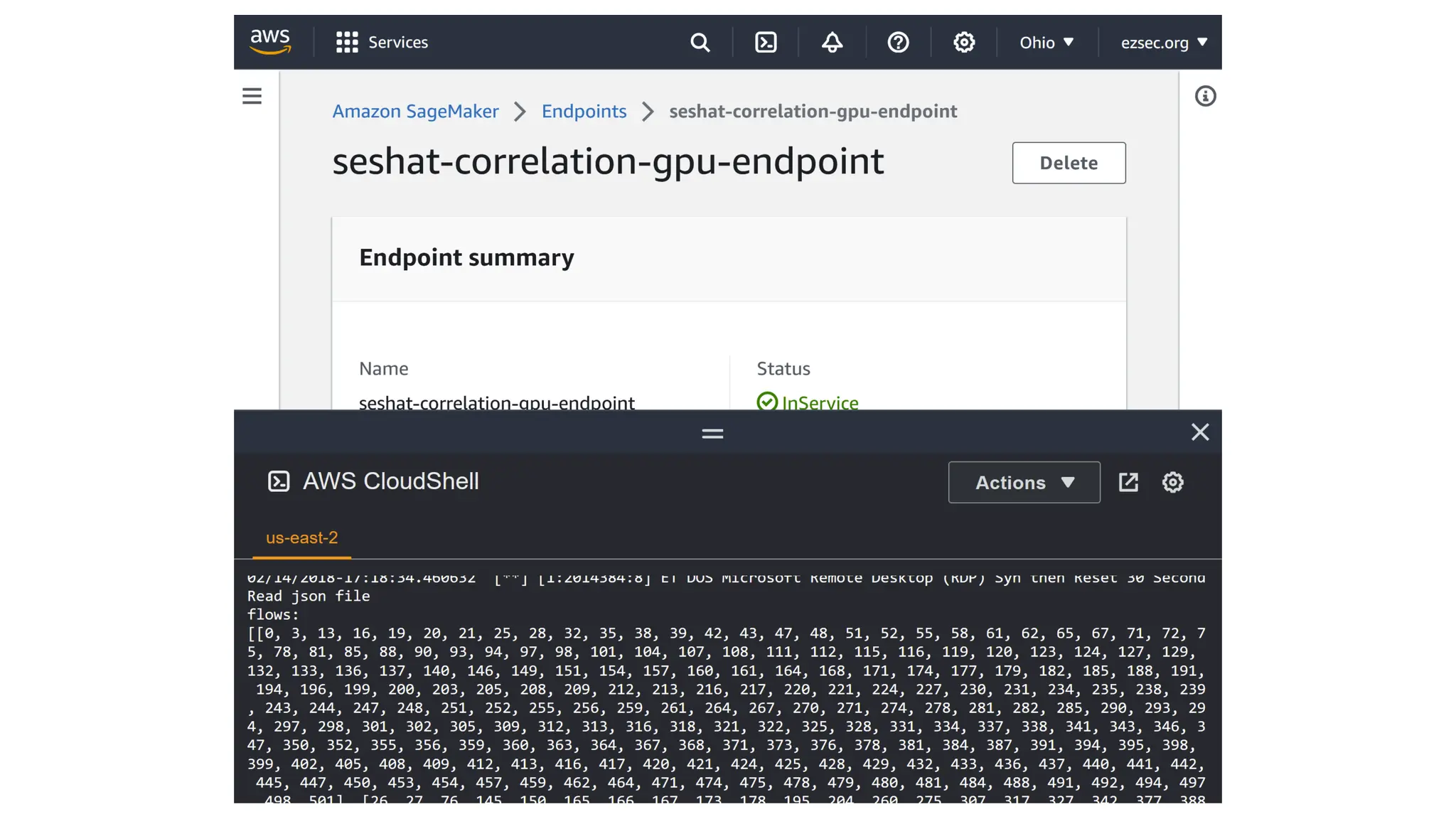This screenshot has height=819, width=1456.
Task: Grab the CloudShell panel resize handle
Action: (x=712, y=433)
